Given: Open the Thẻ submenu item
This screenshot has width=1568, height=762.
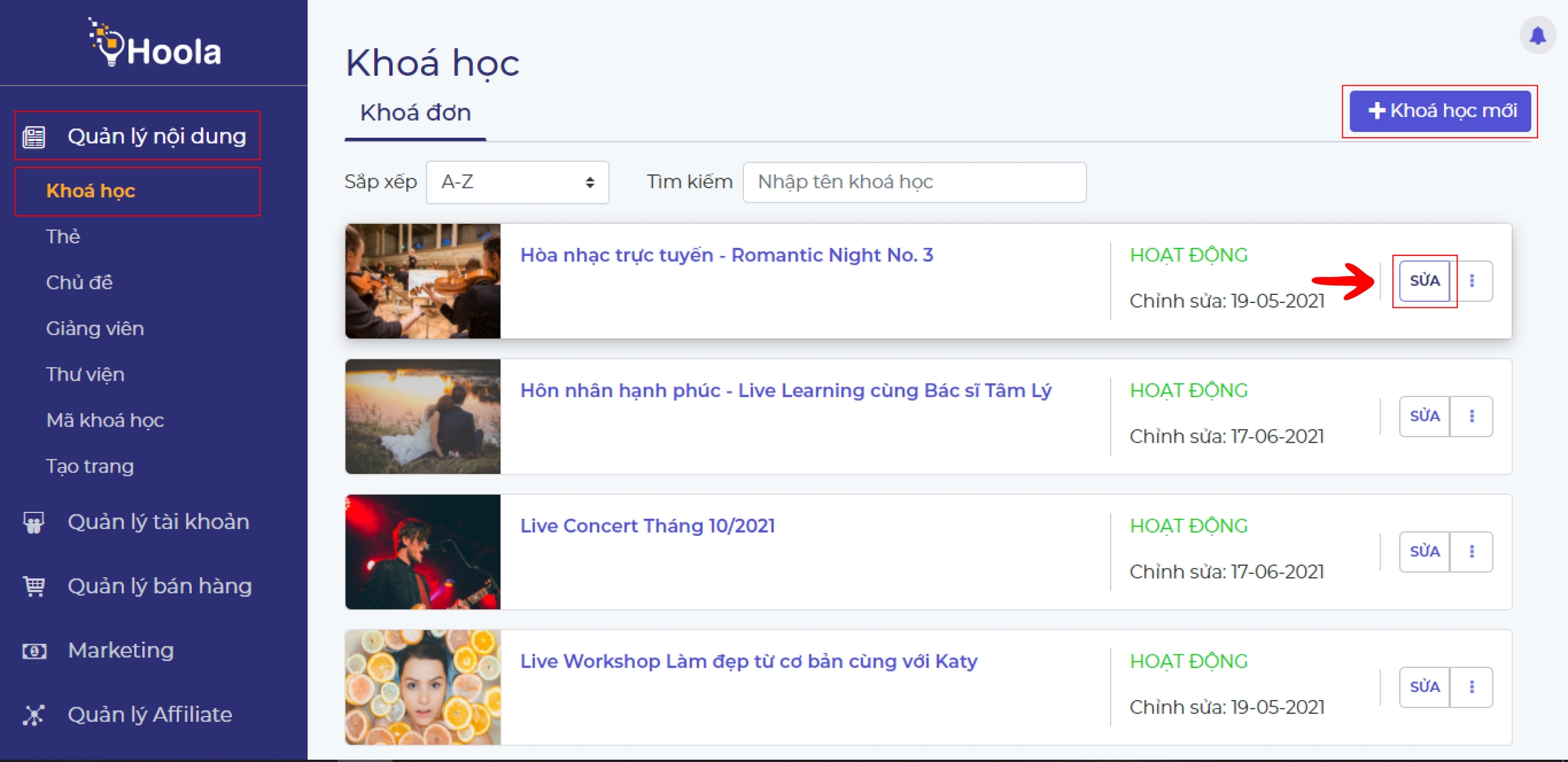Looking at the screenshot, I should tap(63, 236).
